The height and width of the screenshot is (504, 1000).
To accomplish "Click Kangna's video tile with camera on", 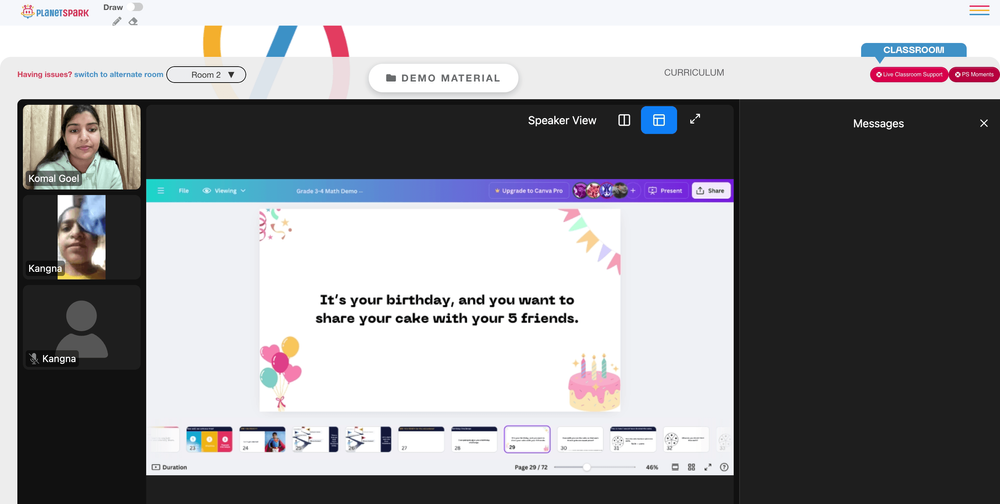I will click(x=82, y=237).
